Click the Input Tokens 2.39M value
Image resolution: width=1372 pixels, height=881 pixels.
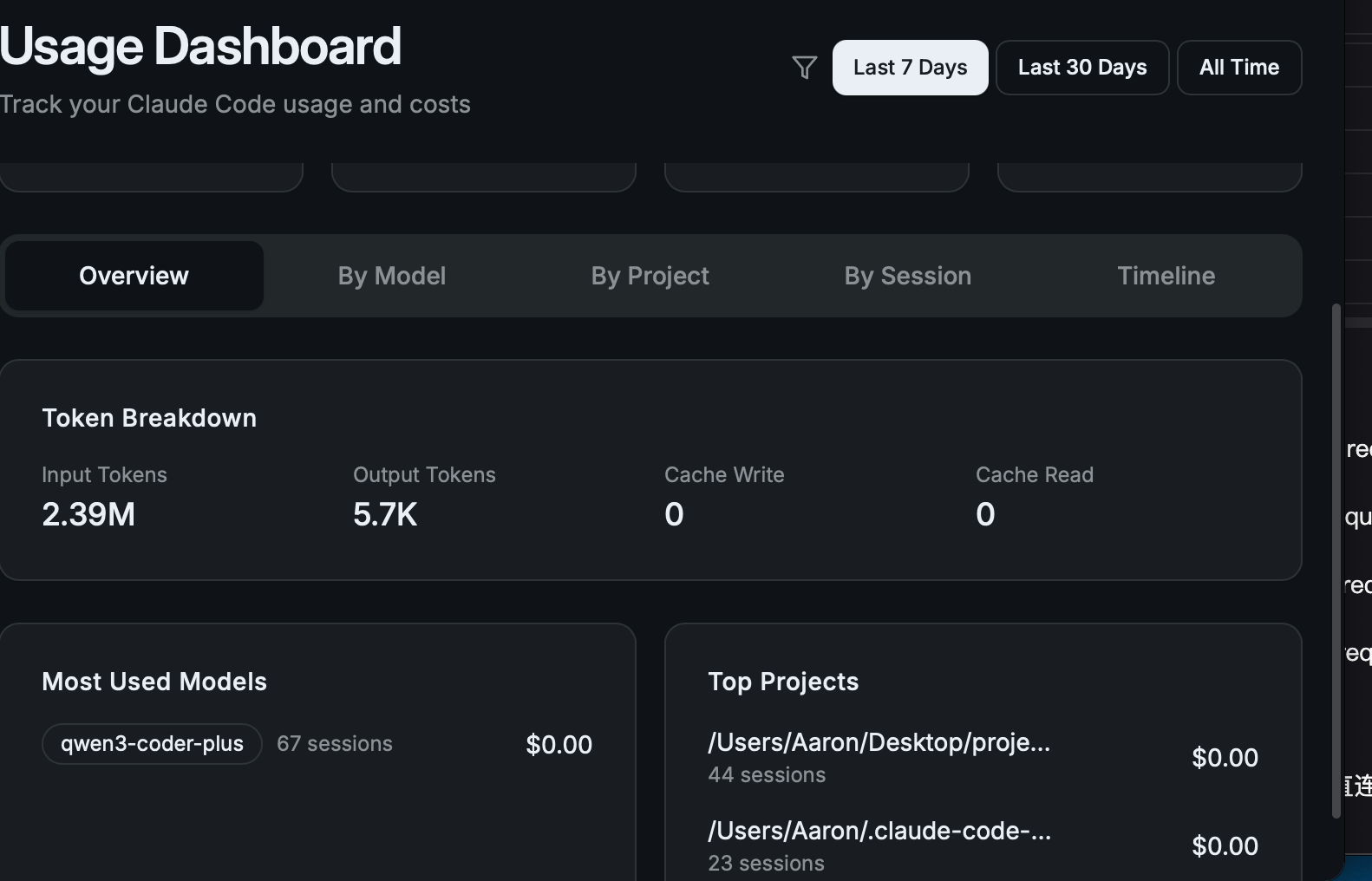[88, 514]
